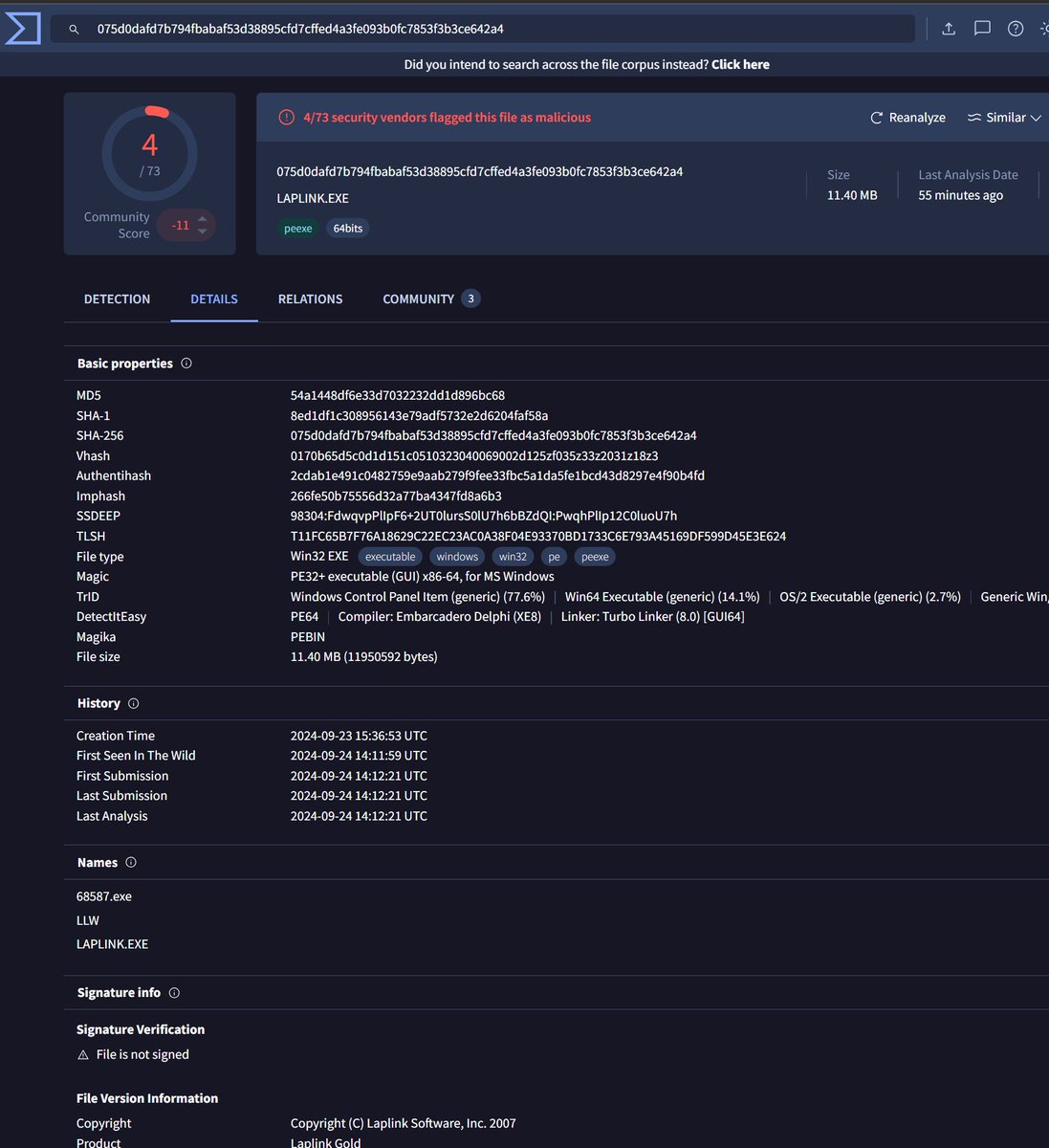Select the DETAILS tab
Image resolution: width=1049 pixels, height=1148 pixels.
click(214, 299)
